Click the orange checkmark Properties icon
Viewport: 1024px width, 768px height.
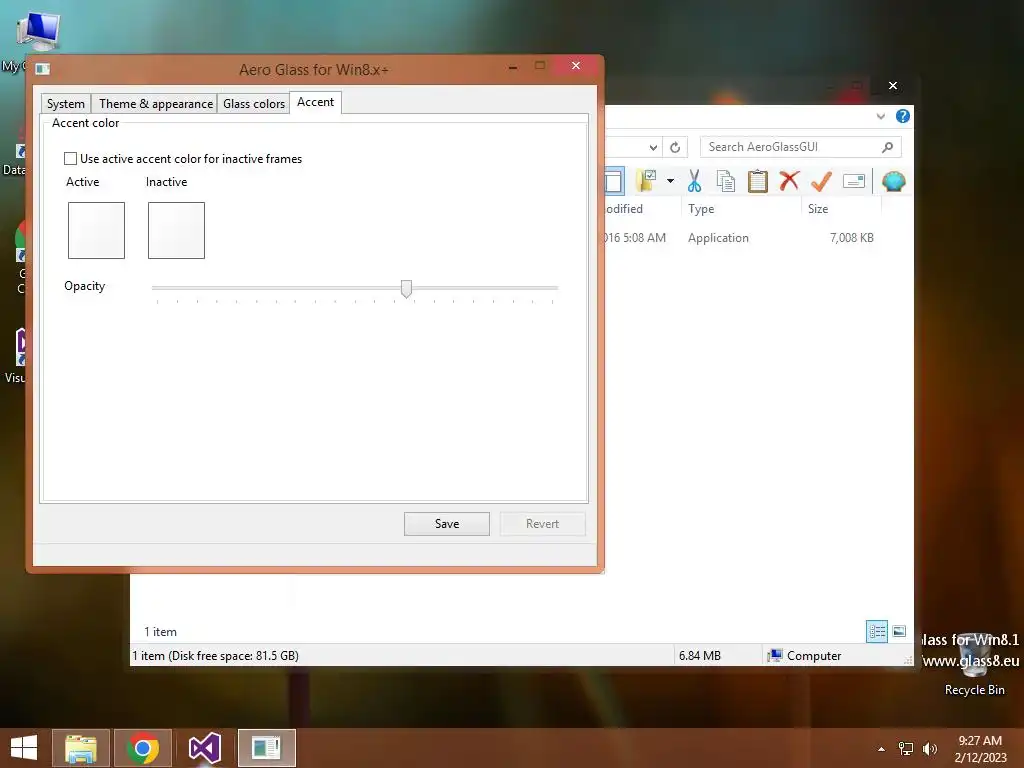coord(820,181)
